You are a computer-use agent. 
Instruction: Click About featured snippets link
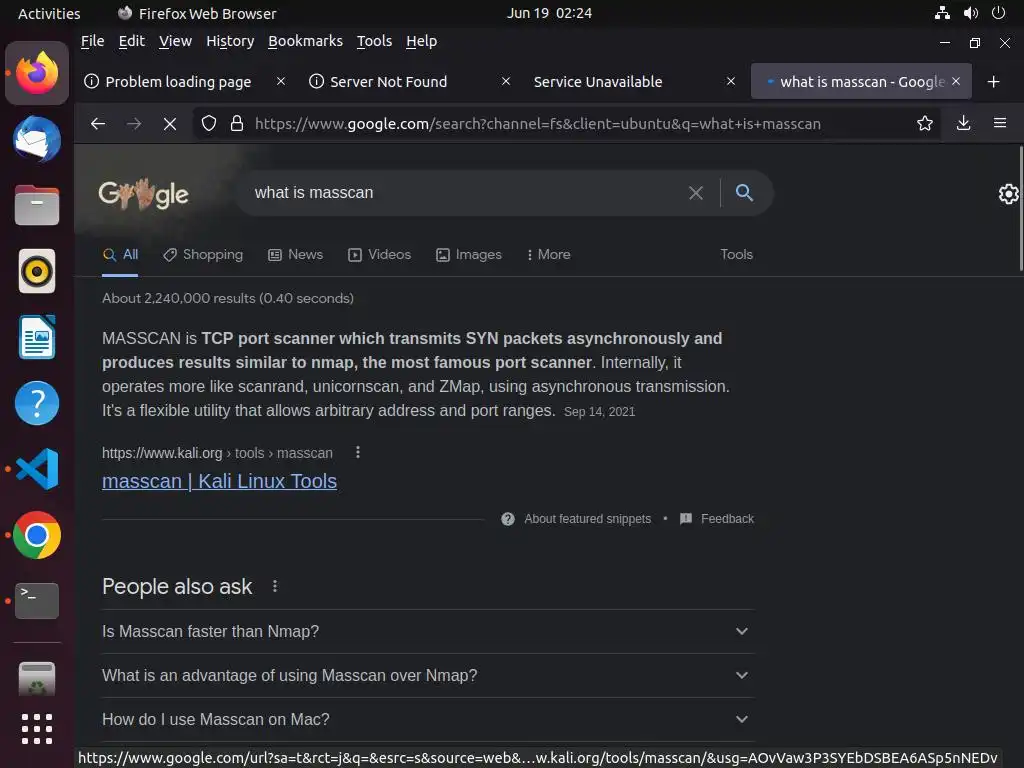click(587, 519)
